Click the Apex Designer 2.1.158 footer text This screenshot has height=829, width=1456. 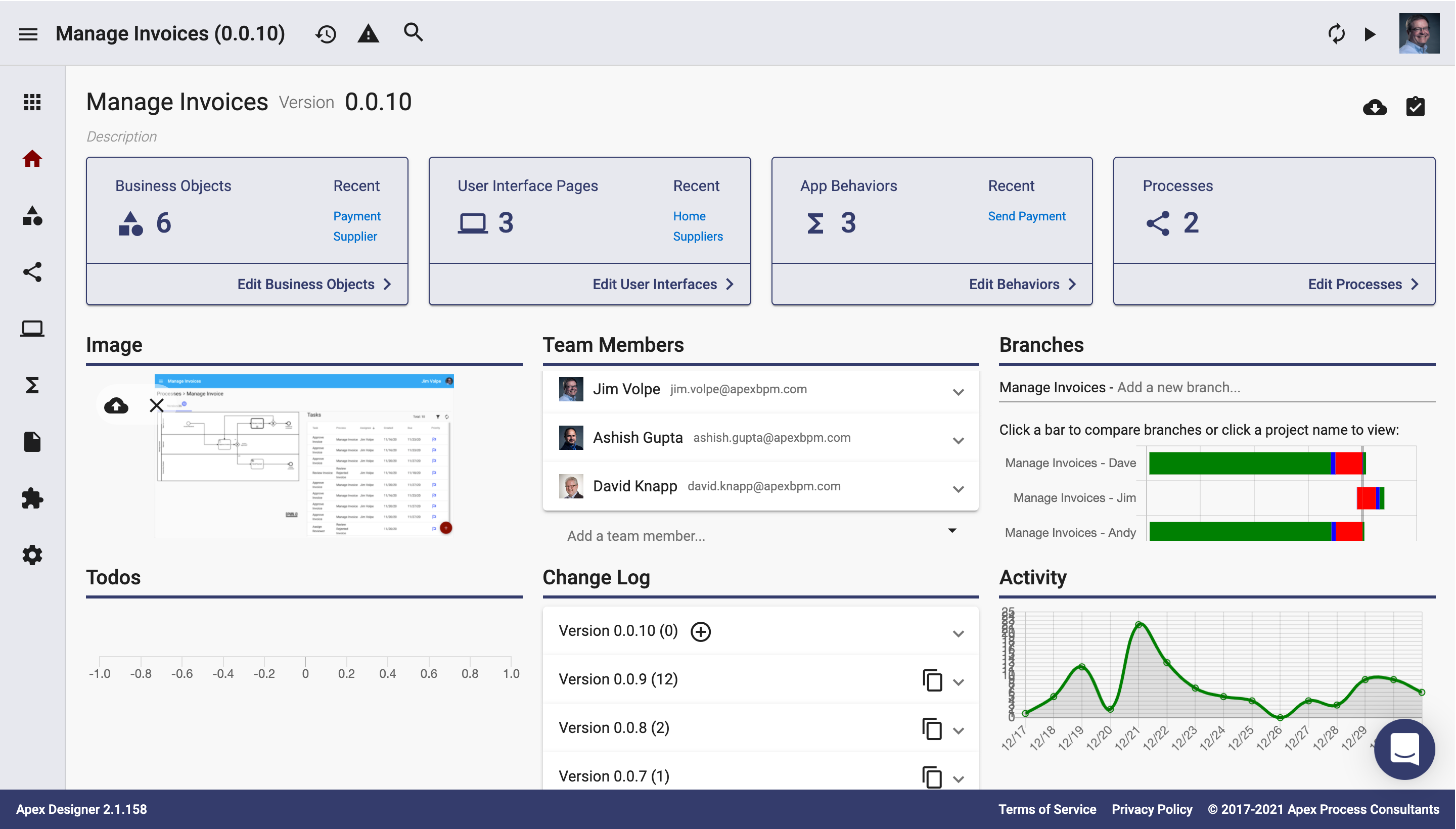click(81, 810)
